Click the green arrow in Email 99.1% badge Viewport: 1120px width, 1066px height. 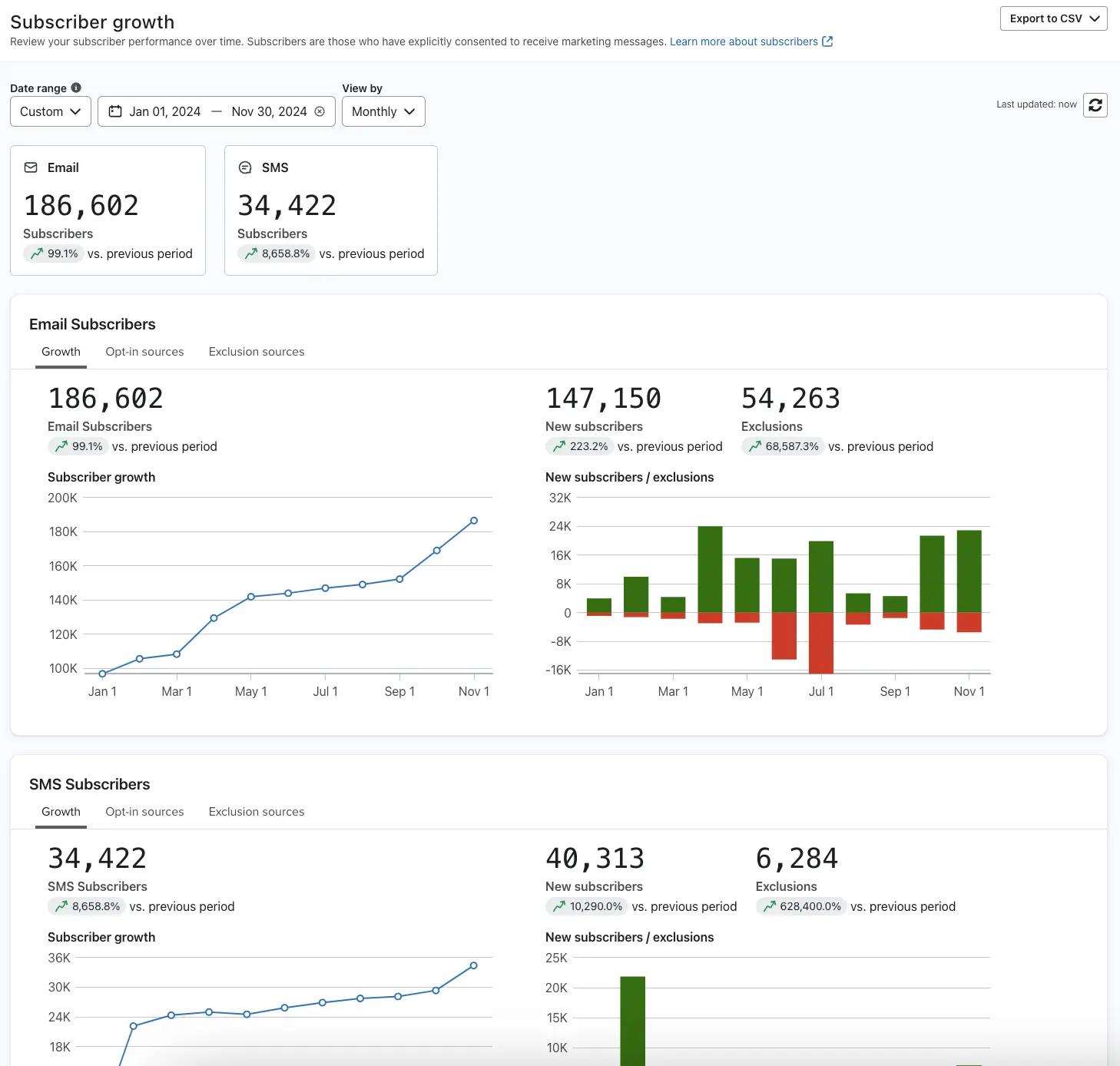pyautogui.click(x=35, y=253)
